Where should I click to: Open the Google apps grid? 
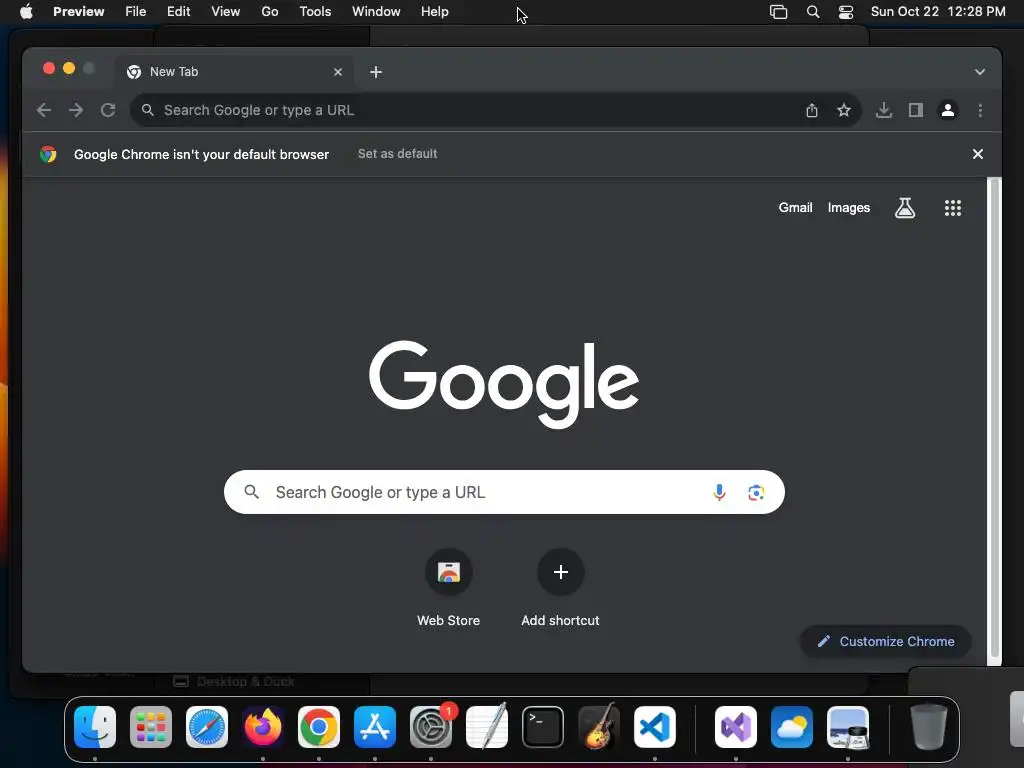[x=953, y=208]
